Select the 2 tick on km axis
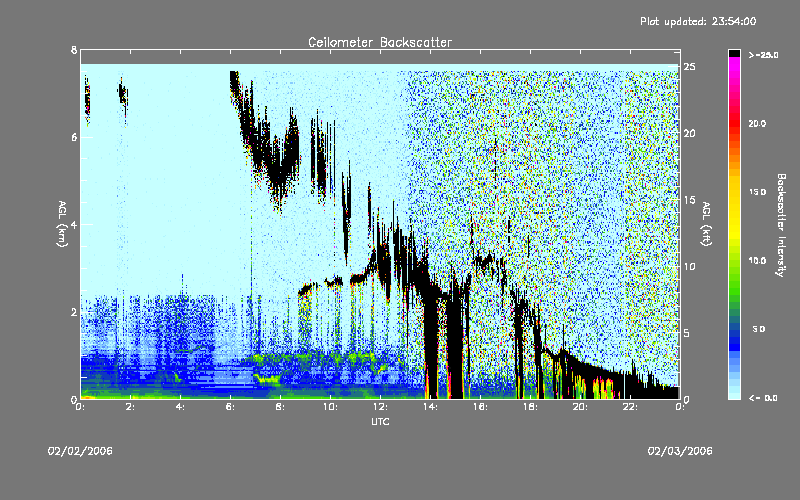 tap(74, 312)
